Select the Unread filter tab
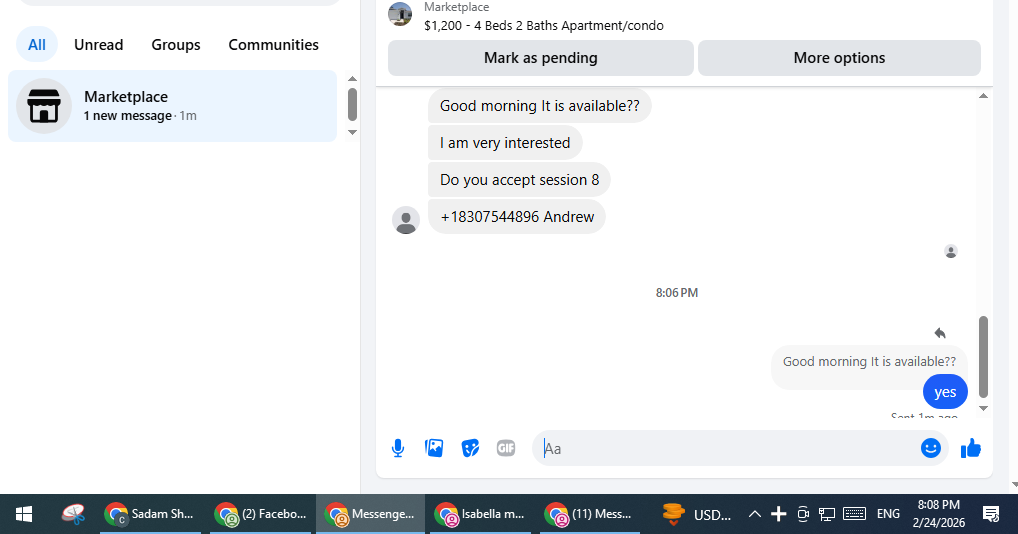The width and height of the screenshot is (1018, 534). (x=99, y=45)
